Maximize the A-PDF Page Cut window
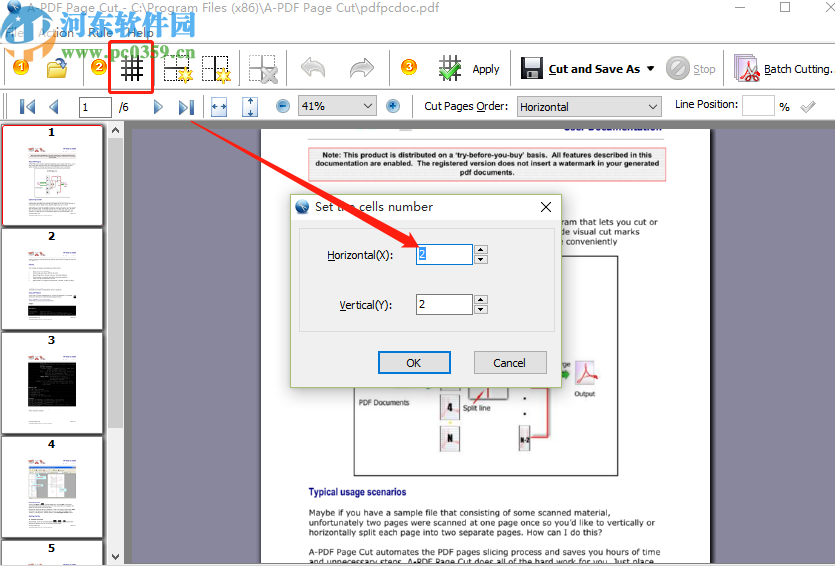The width and height of the screenshot is (835, 566). pyautogui.click(x=785, y=7)
